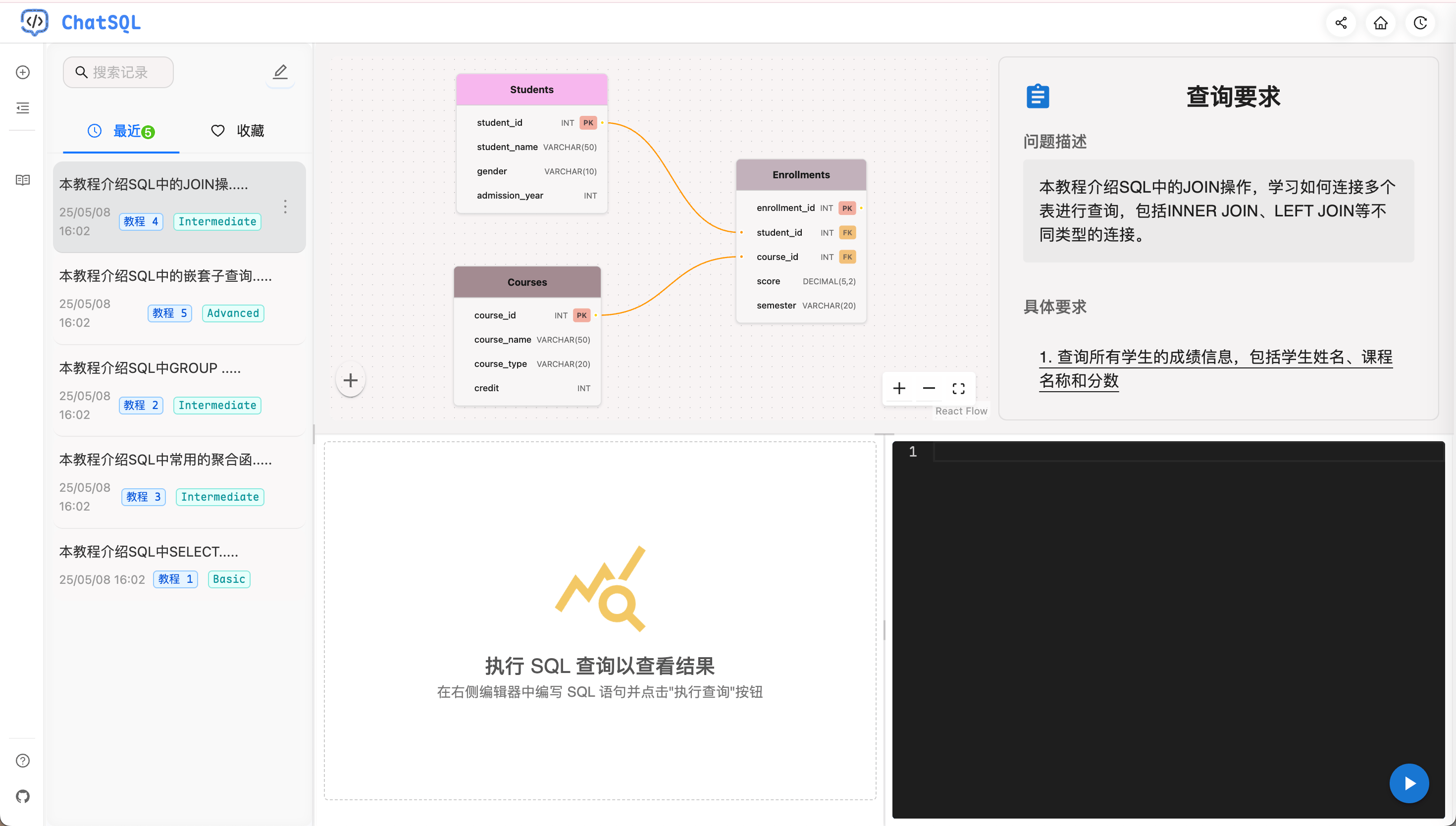Collapse sidebar with the indent list icon
Image resolution: width=1456 pixels, height=826 pixels.
pyautogui.click(x=23, y=108)
